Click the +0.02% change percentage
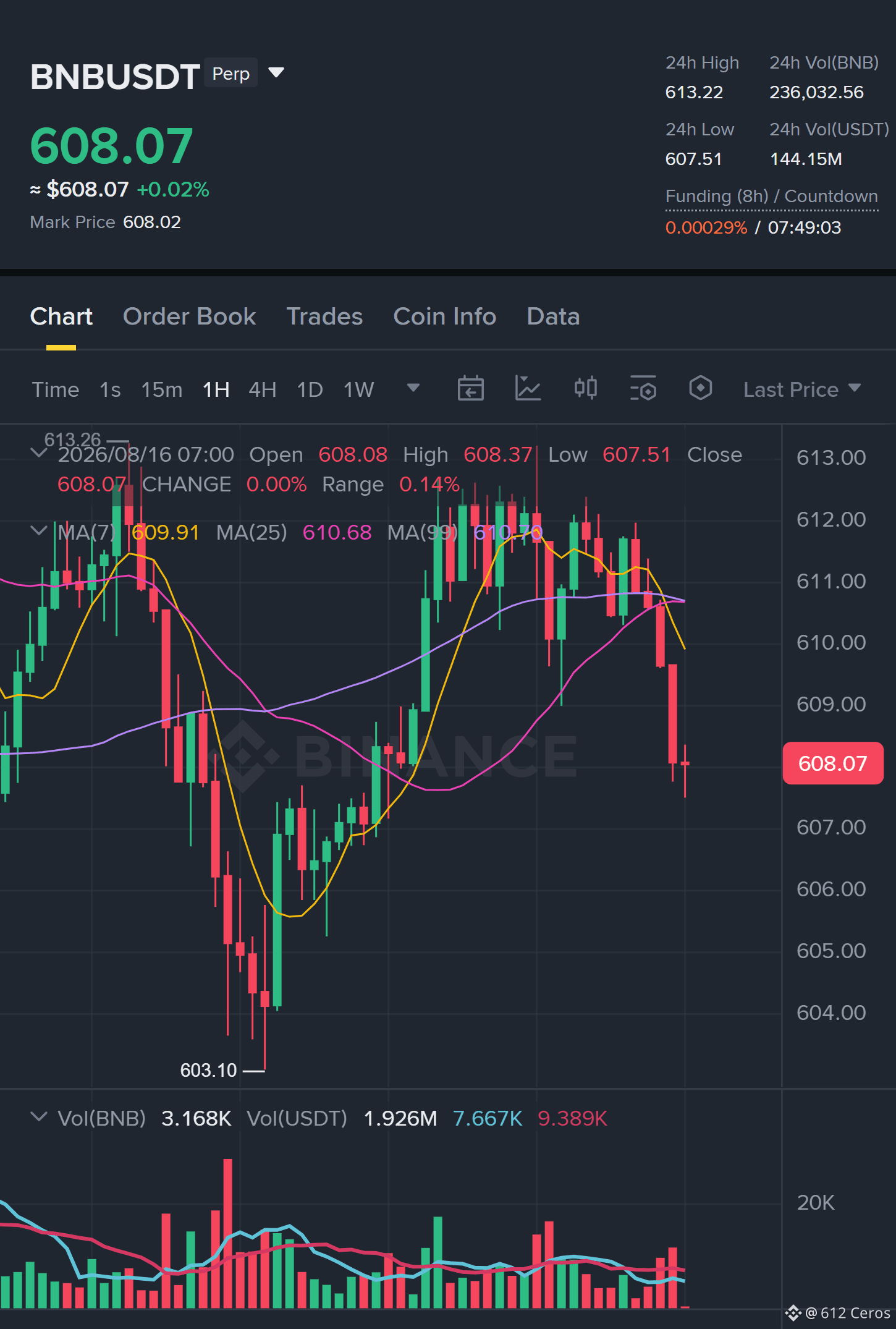Image resolution: width=896 pixels, height=1329 pixels. click(173, 189)
